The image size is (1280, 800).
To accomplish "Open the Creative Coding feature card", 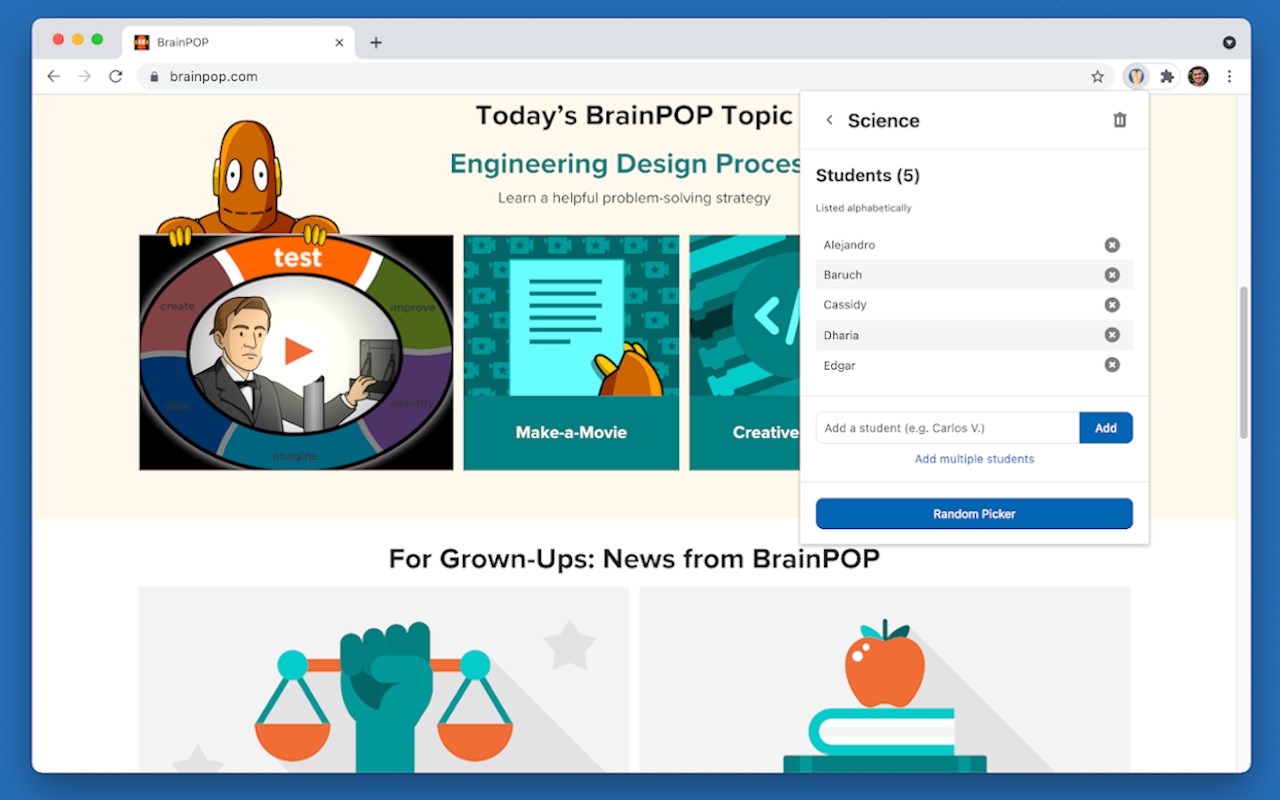I will pos(744,352).
